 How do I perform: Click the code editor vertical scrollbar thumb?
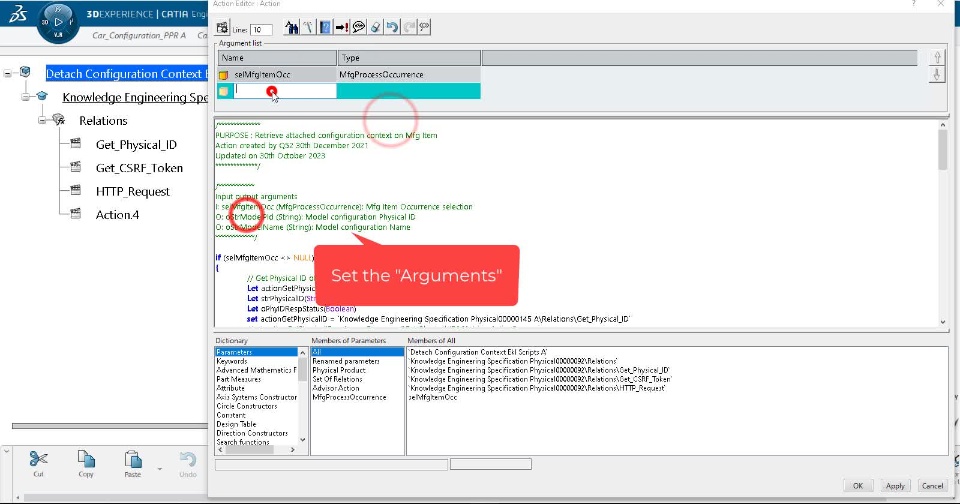[942, 149]
